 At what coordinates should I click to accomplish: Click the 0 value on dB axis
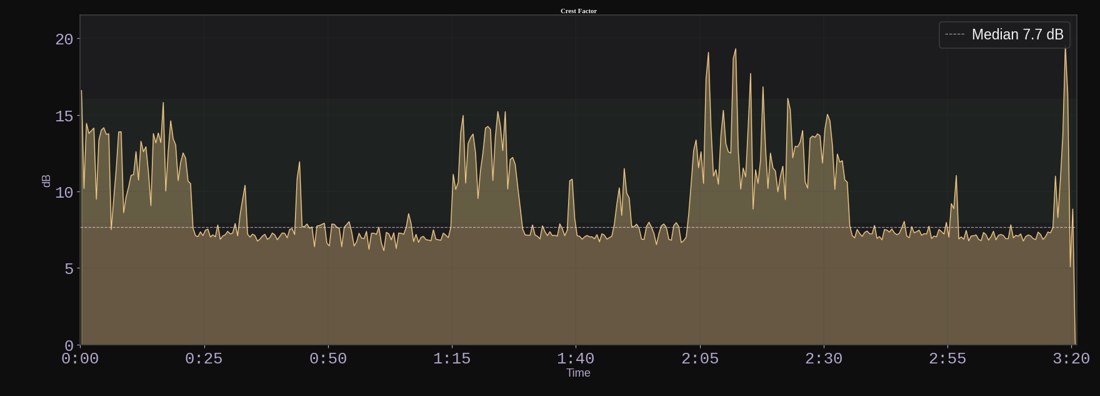(68, 345)
